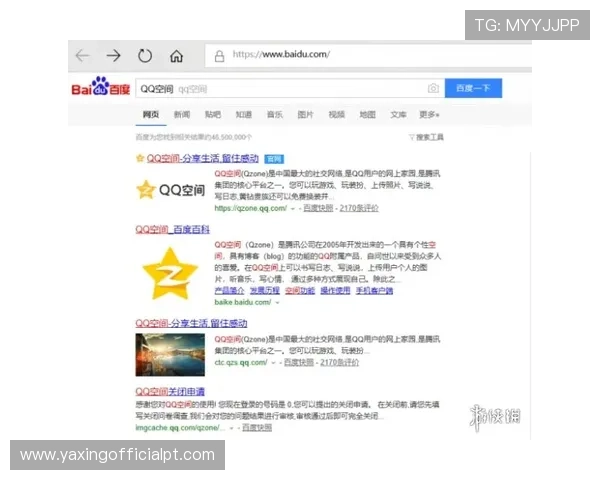Click the small star icon before the first result title

(140, 158)
